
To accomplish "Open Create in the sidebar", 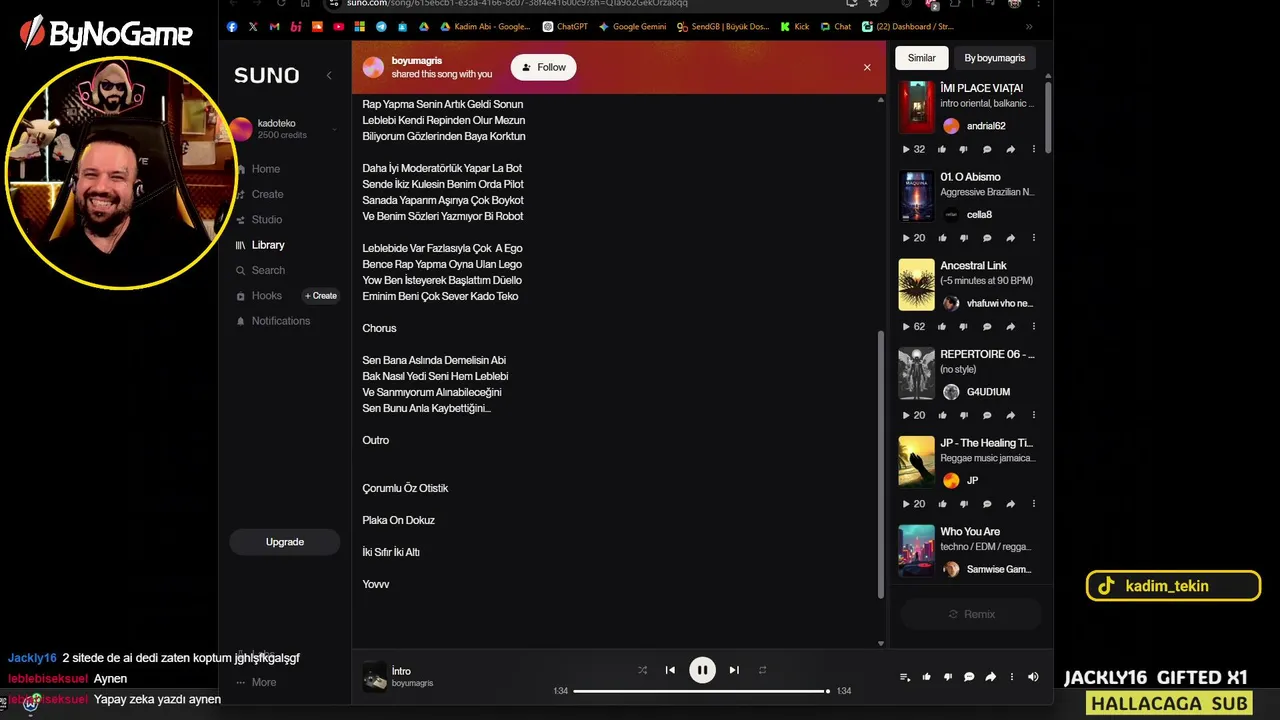I will (267, 194).
